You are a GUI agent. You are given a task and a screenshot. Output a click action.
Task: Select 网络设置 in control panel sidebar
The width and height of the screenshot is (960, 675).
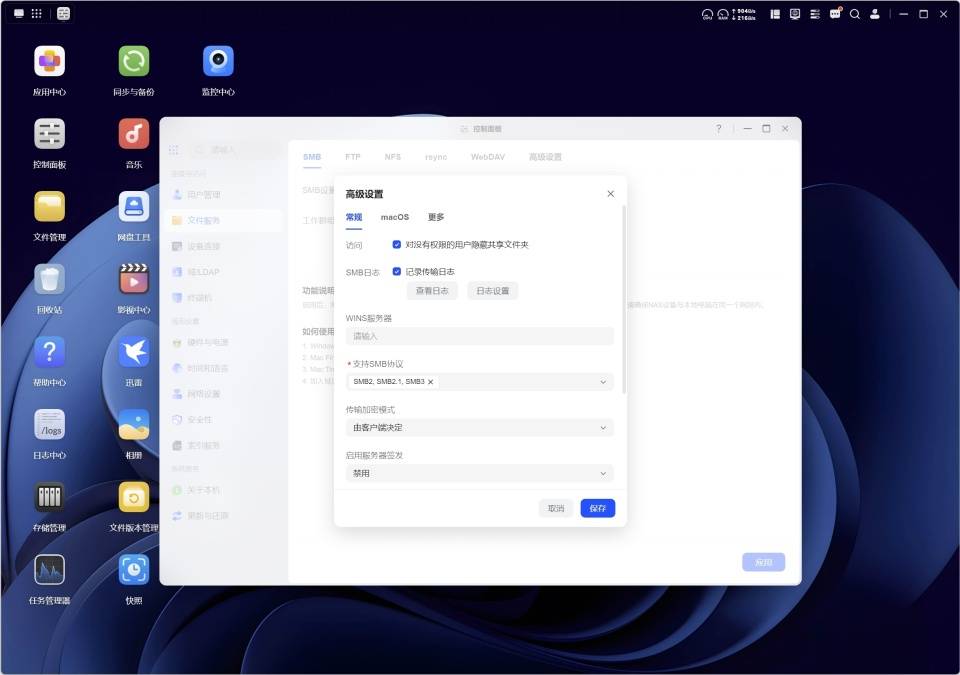pyautogui.click(x=221, y=394)
